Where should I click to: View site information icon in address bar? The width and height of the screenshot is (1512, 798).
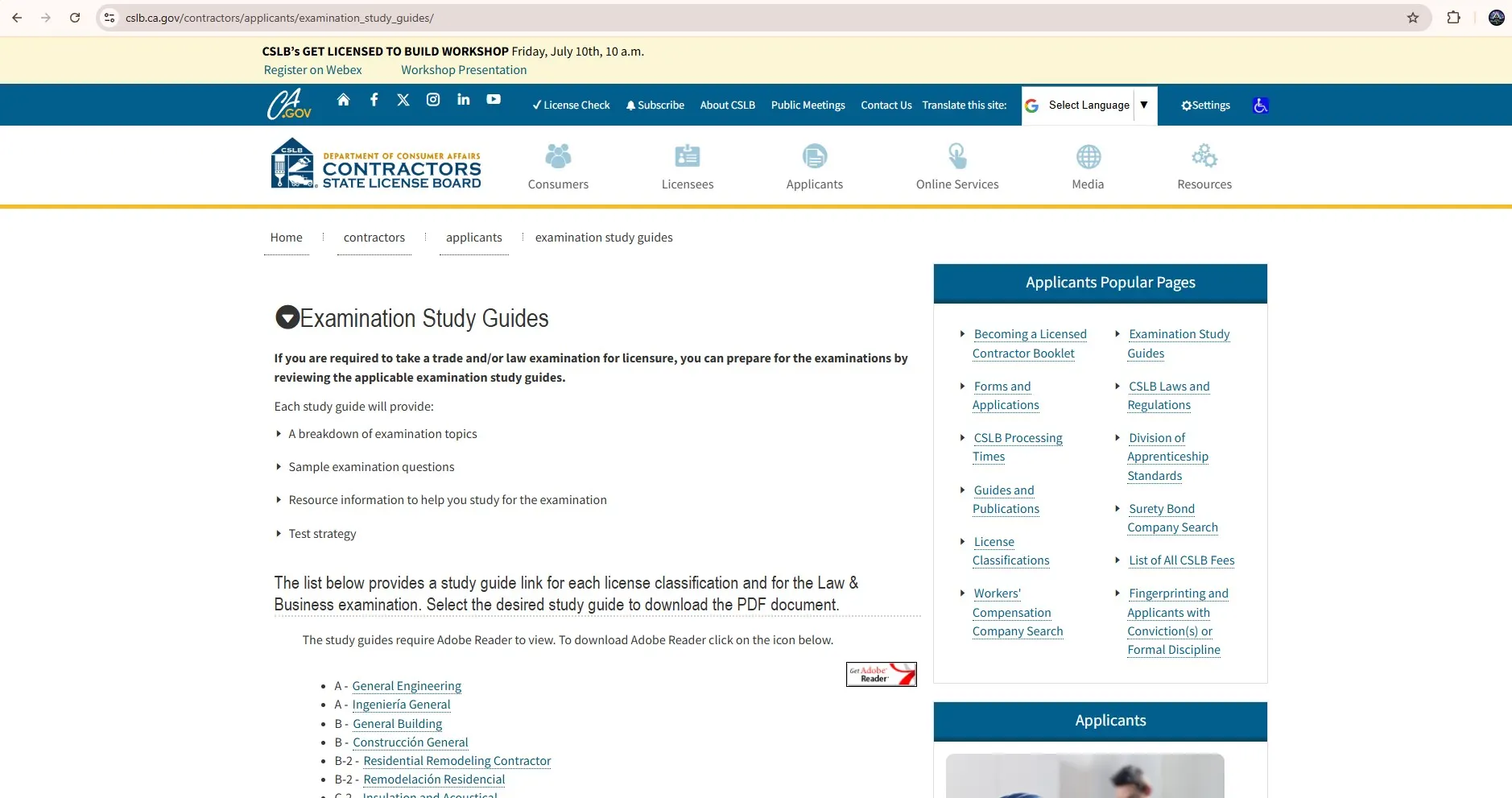coord(110,18)
